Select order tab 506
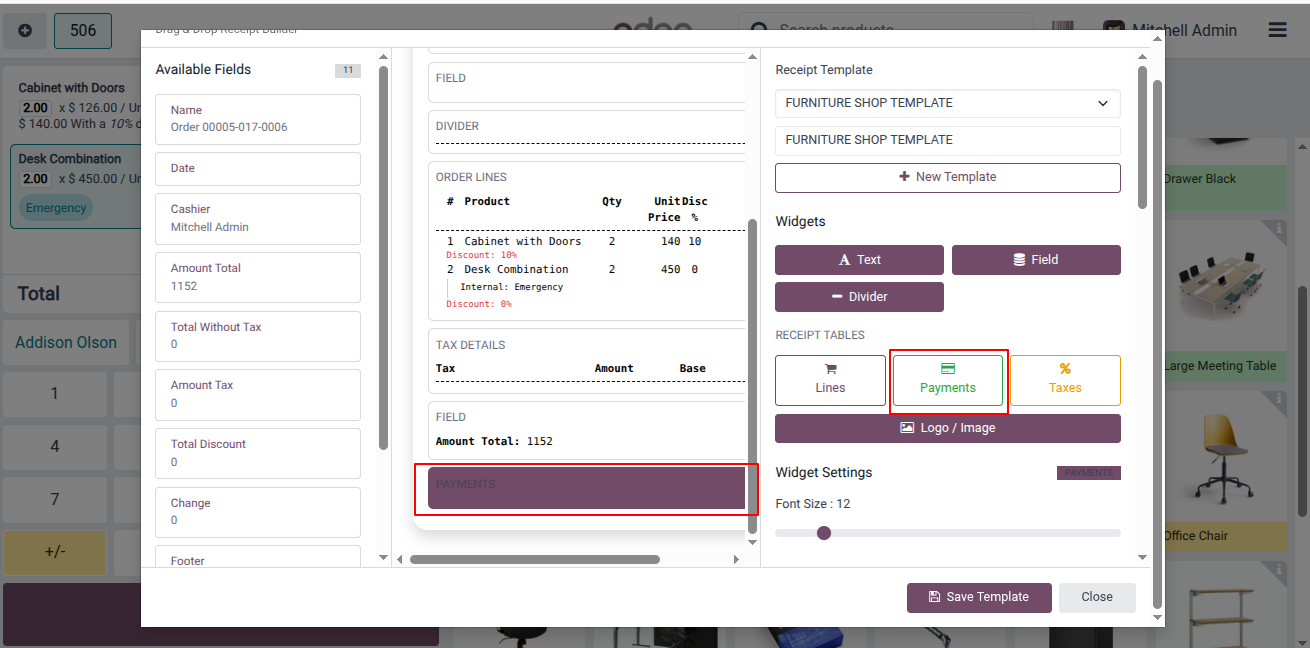The height and width of the screenshot is (648, 1310). (83, 31)
